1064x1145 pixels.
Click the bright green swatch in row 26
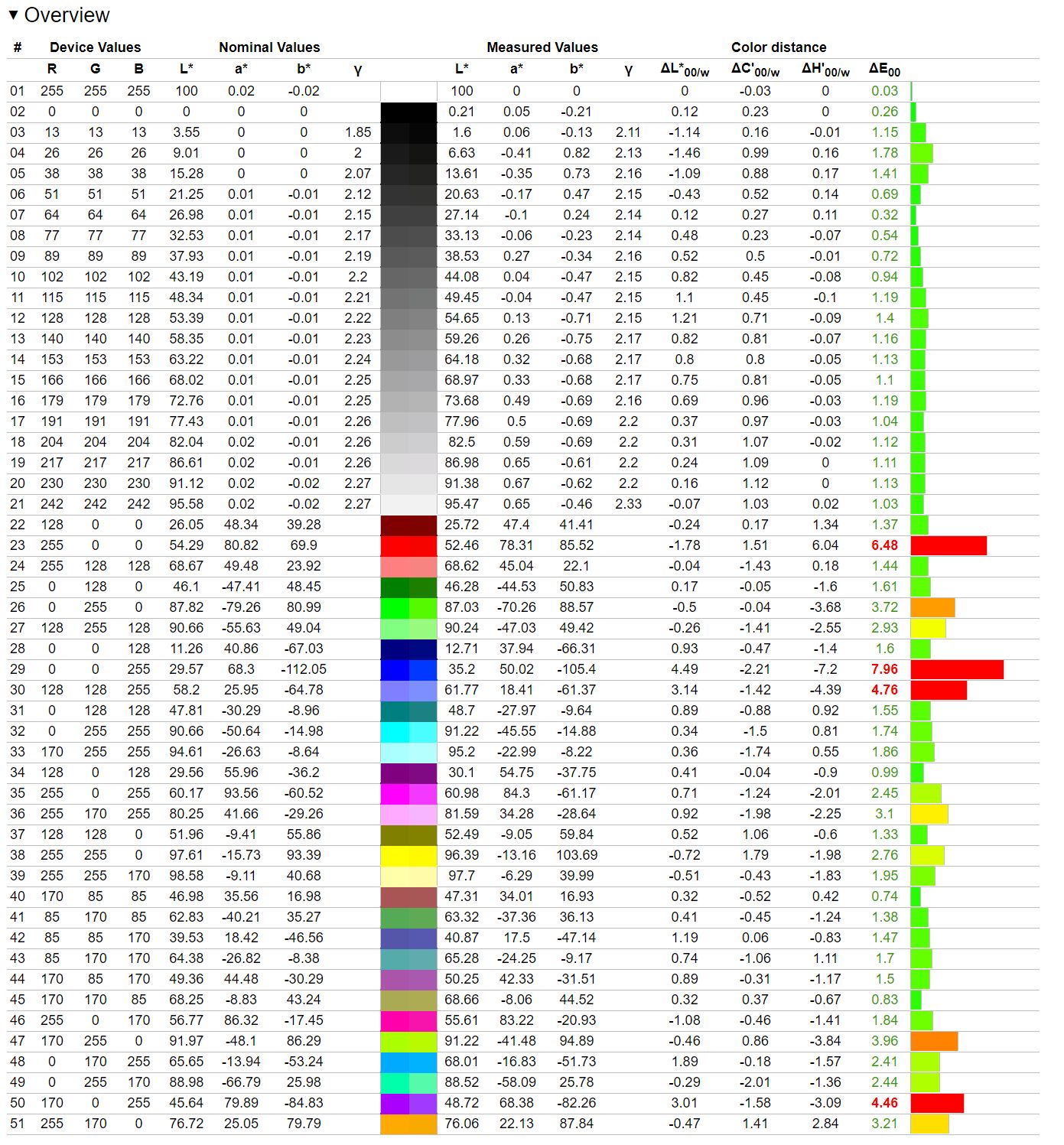click(x=408, y=607)
